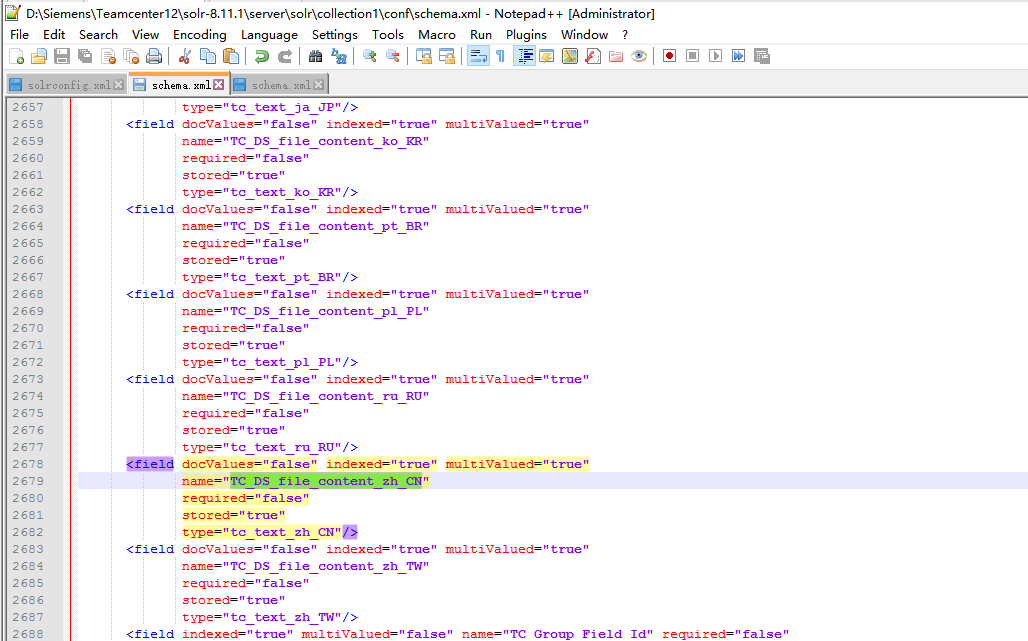Open the Language menu

point(269,35)
